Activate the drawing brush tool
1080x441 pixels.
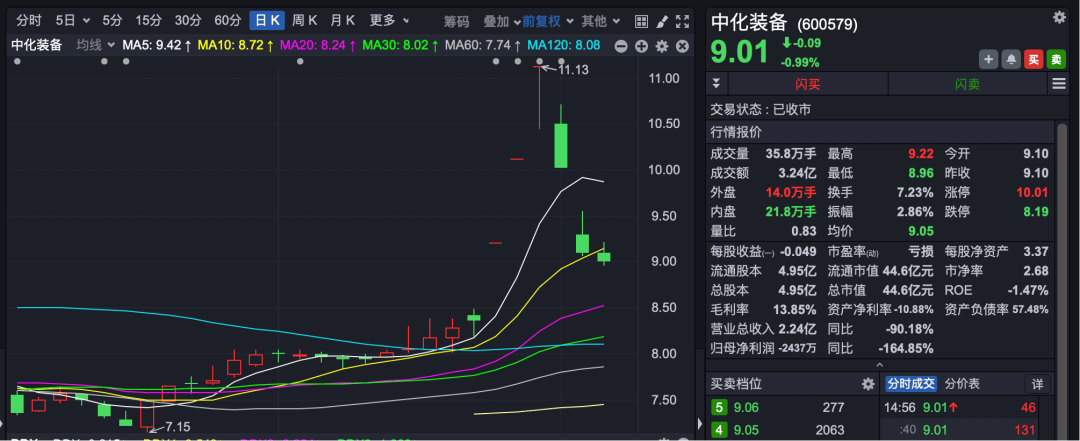662,21
